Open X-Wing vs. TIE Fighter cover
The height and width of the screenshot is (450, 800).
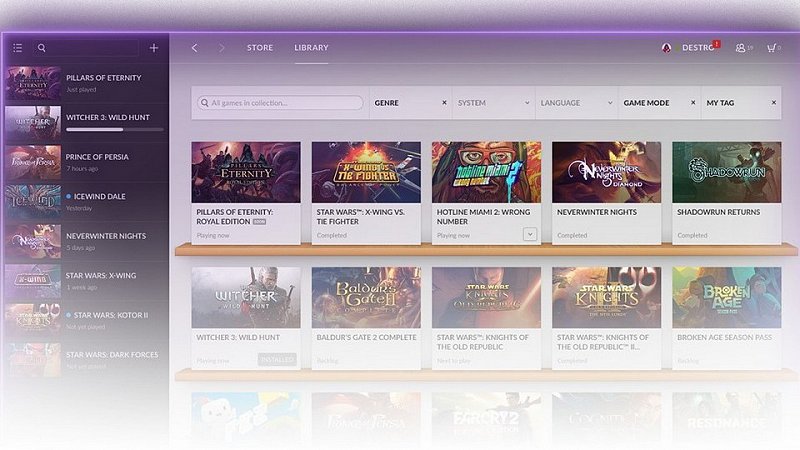366,172
